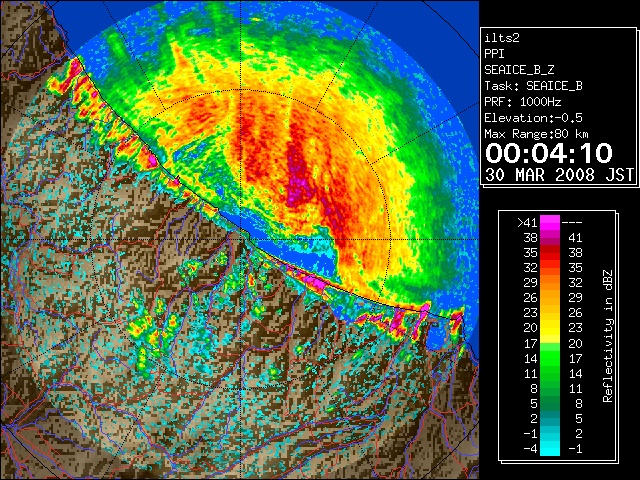Click the 'Max Range:80 km' line

(536, 134)
